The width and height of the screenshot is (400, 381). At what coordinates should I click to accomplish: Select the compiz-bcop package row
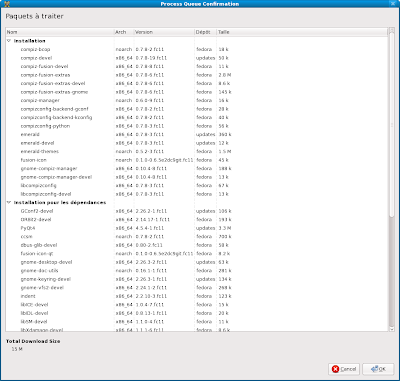(x=197, y=49)
